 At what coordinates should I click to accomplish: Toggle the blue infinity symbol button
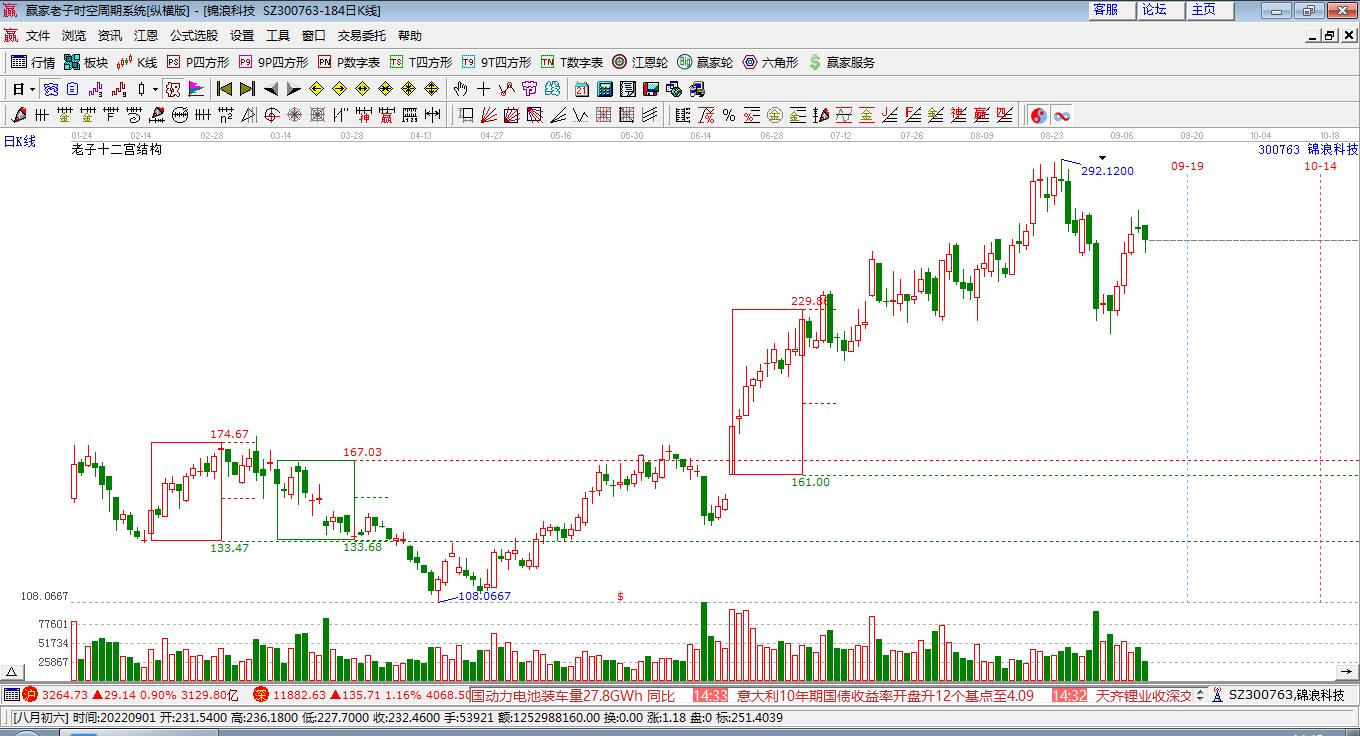click(1061, 115)
